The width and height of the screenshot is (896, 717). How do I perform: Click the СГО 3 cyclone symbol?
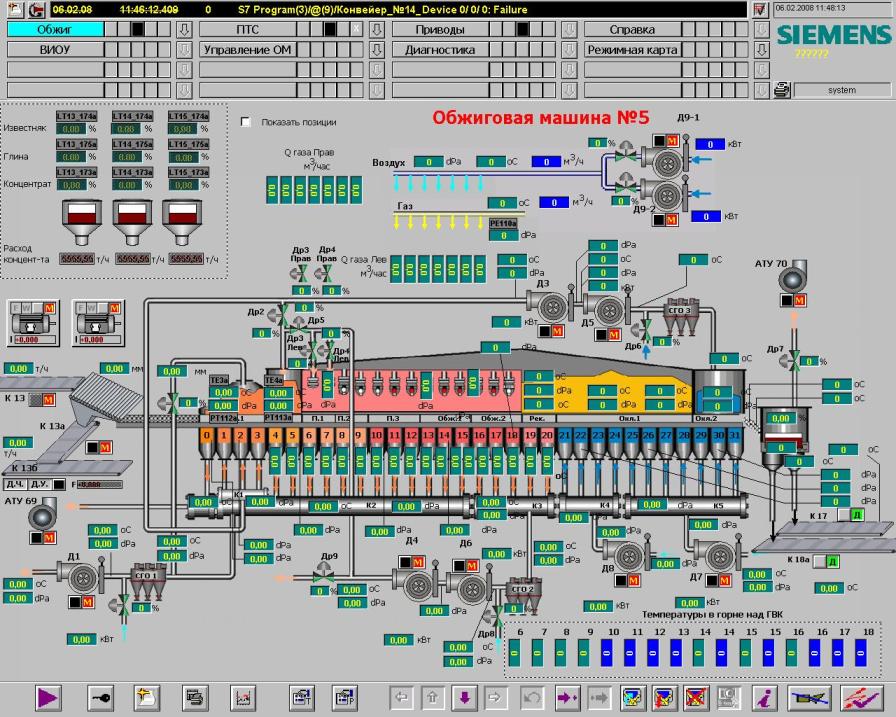click(x=680, y=317)
